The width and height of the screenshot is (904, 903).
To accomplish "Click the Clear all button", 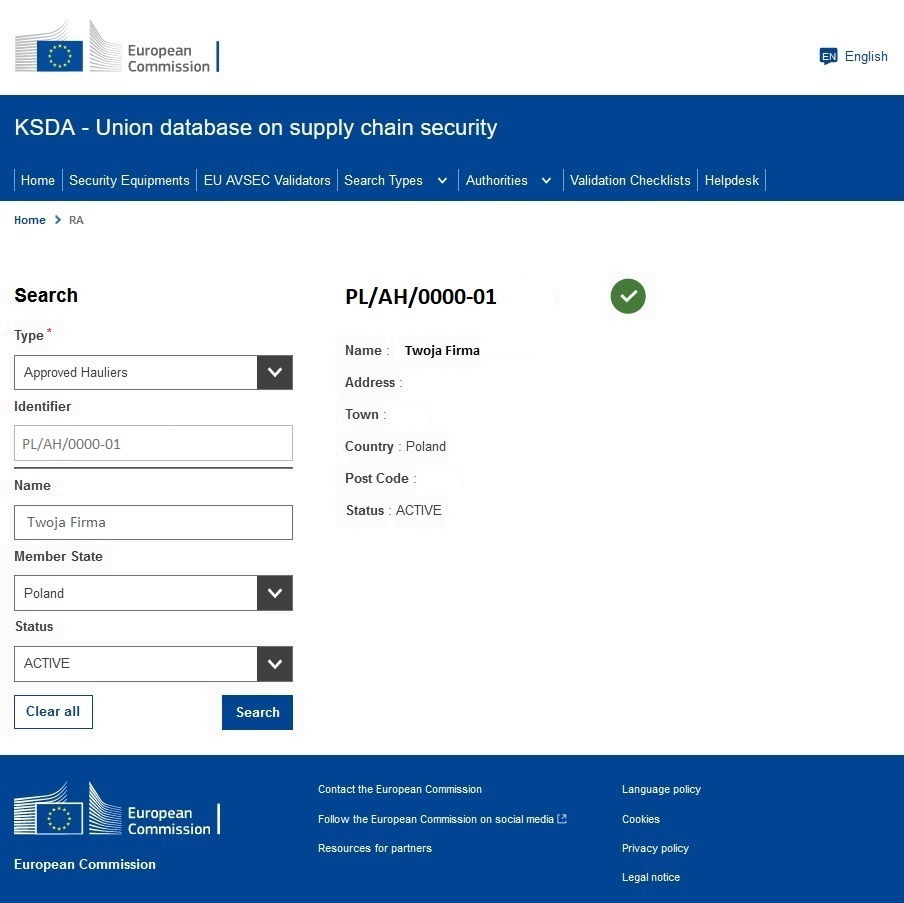I will (53, 712).
